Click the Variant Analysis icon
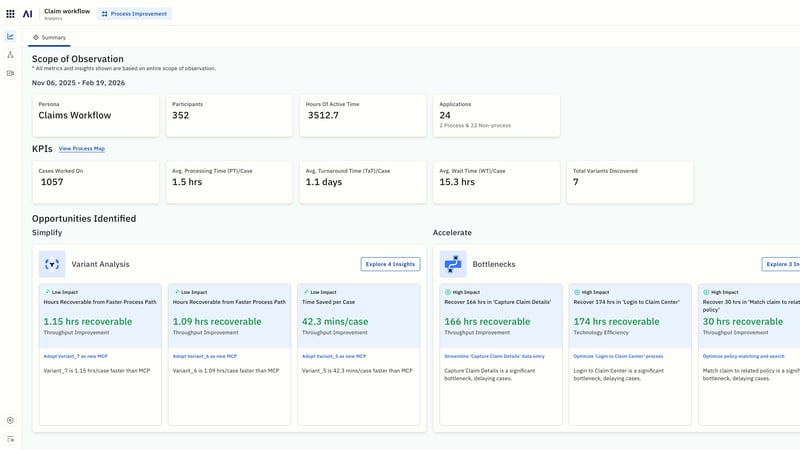 (52, 264)
